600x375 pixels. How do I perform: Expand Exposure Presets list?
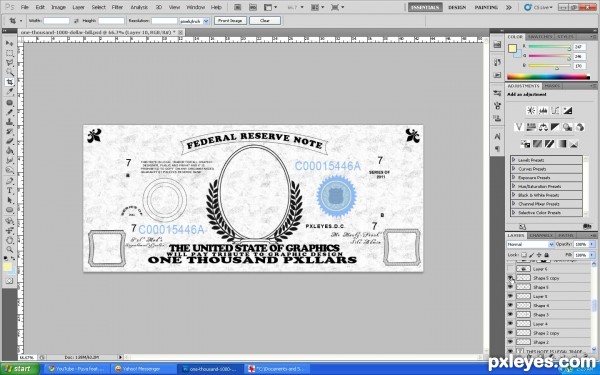(x=514, y=178)
